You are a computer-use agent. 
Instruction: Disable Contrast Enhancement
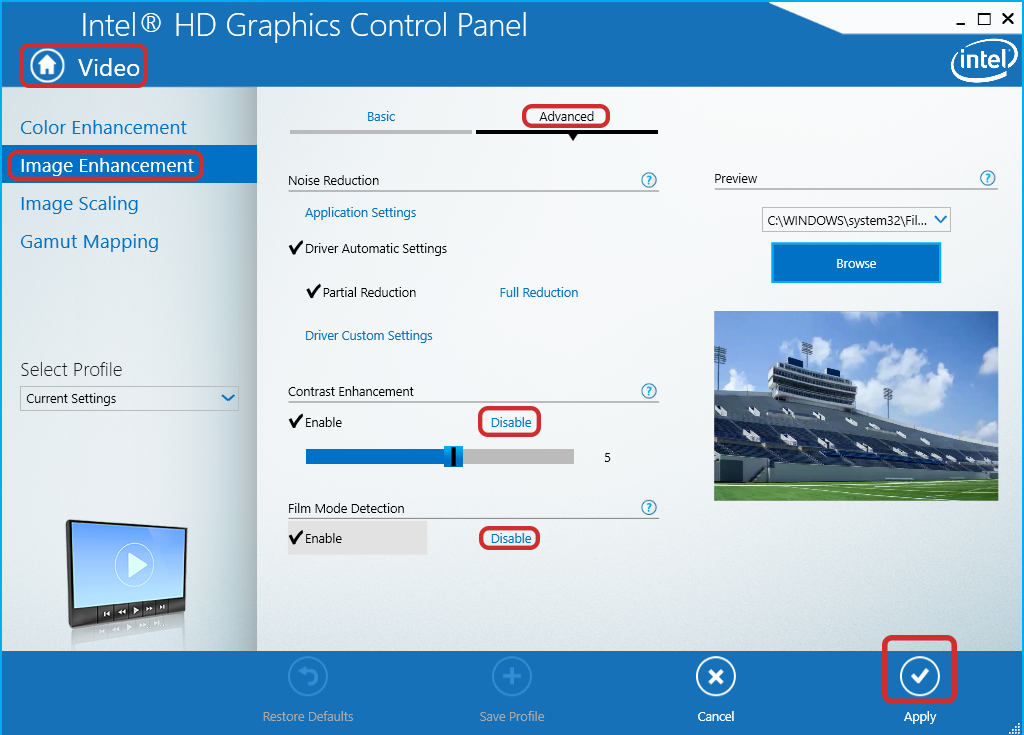coord(511,423)
